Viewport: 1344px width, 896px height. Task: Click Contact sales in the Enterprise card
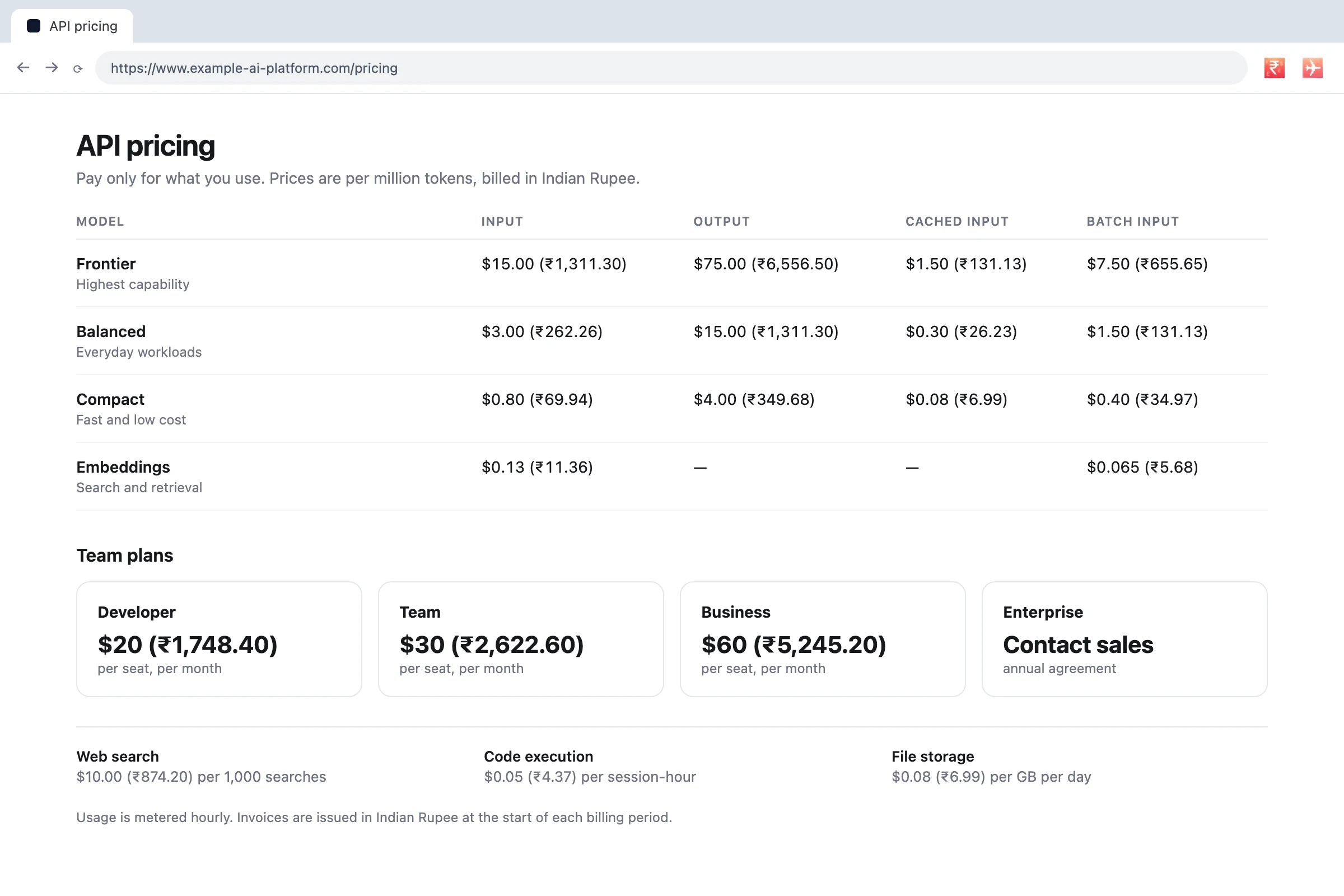click(x=1077, y=645)
